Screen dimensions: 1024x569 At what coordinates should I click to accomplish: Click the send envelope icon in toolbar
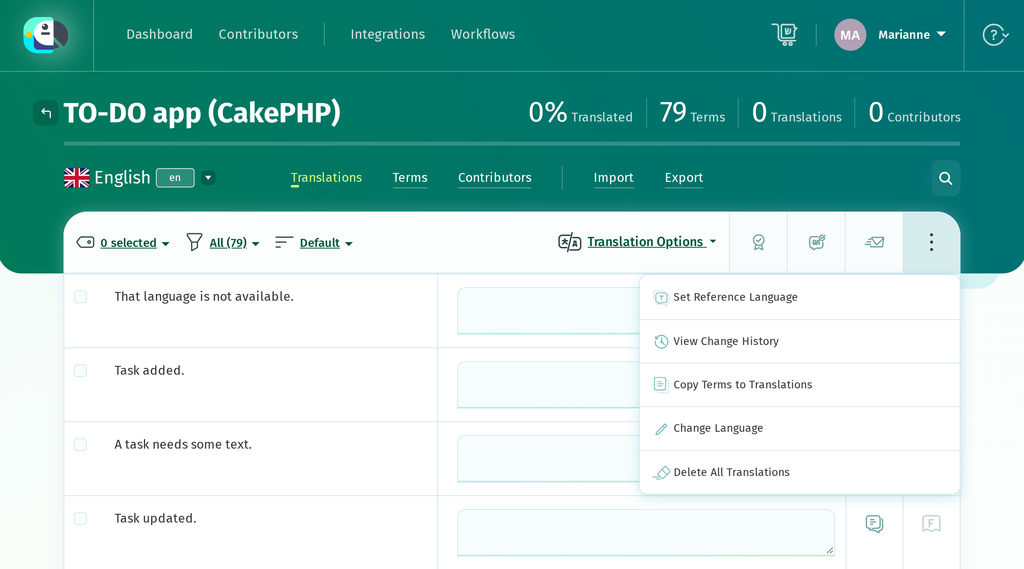874,242
